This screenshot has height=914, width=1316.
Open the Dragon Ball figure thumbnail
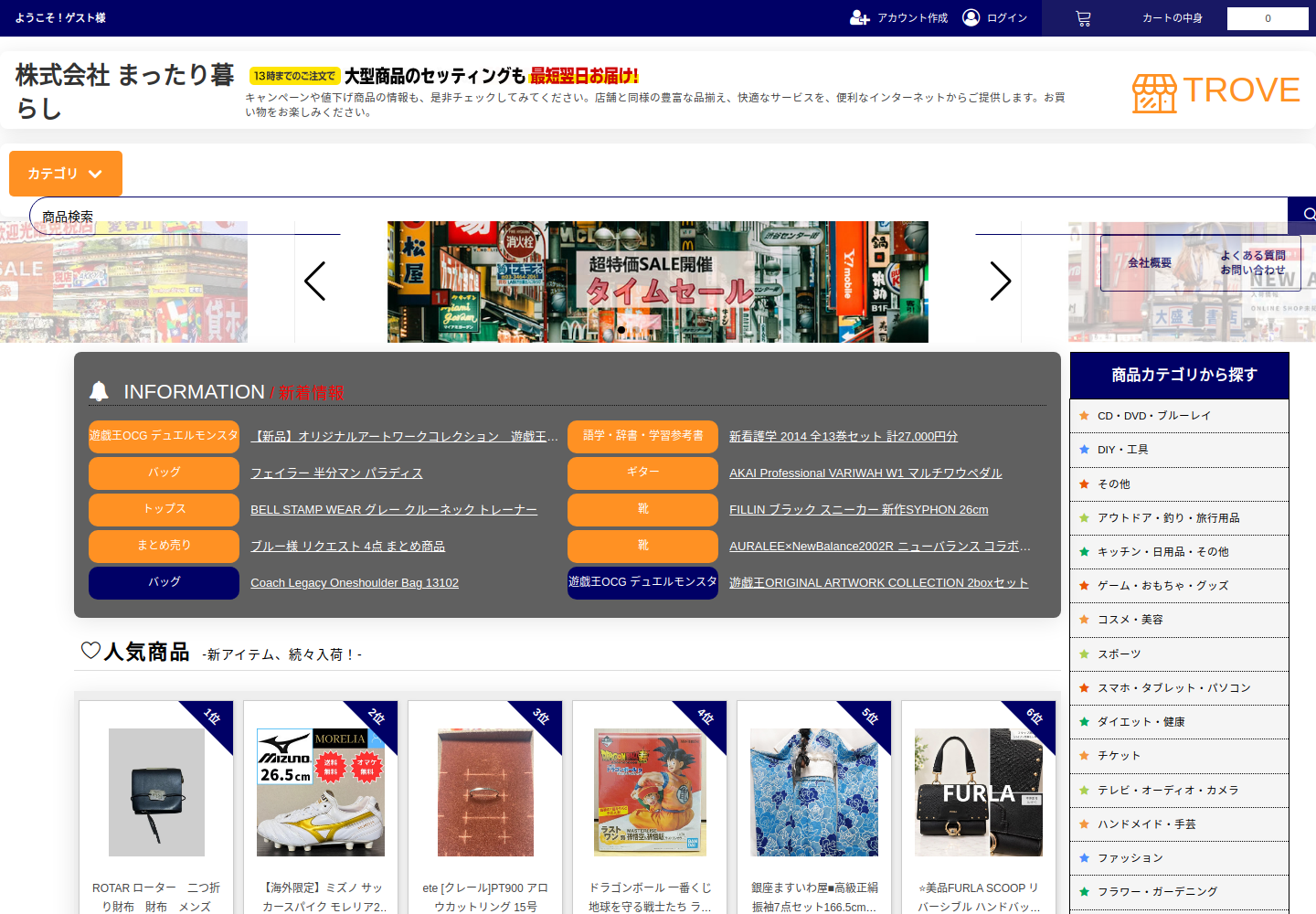[x=650, y=792]
